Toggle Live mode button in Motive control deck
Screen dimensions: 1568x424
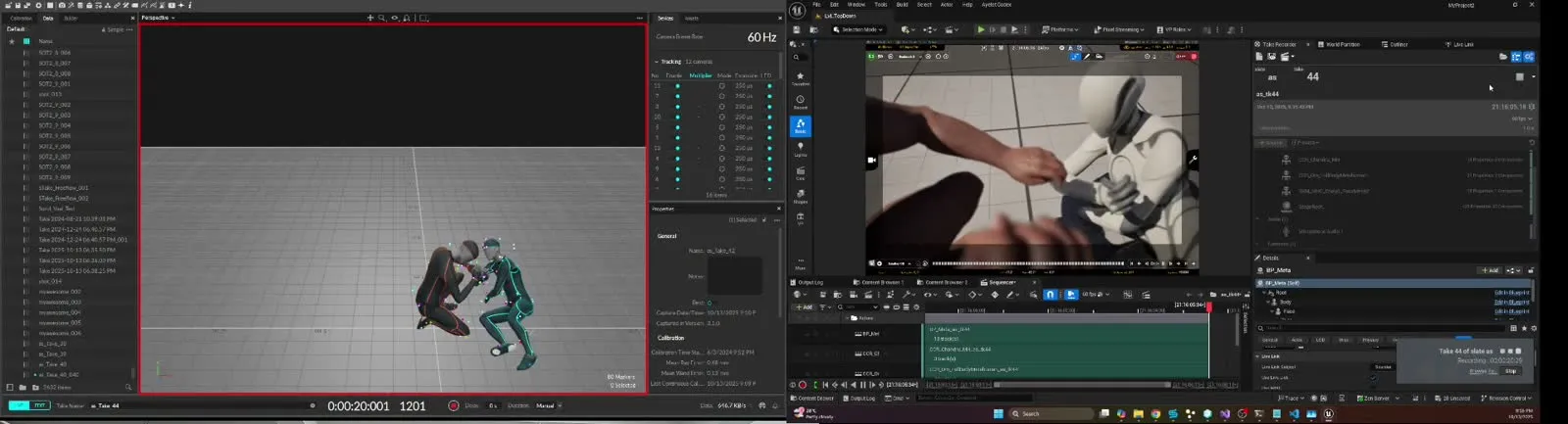tap(19, 404)
